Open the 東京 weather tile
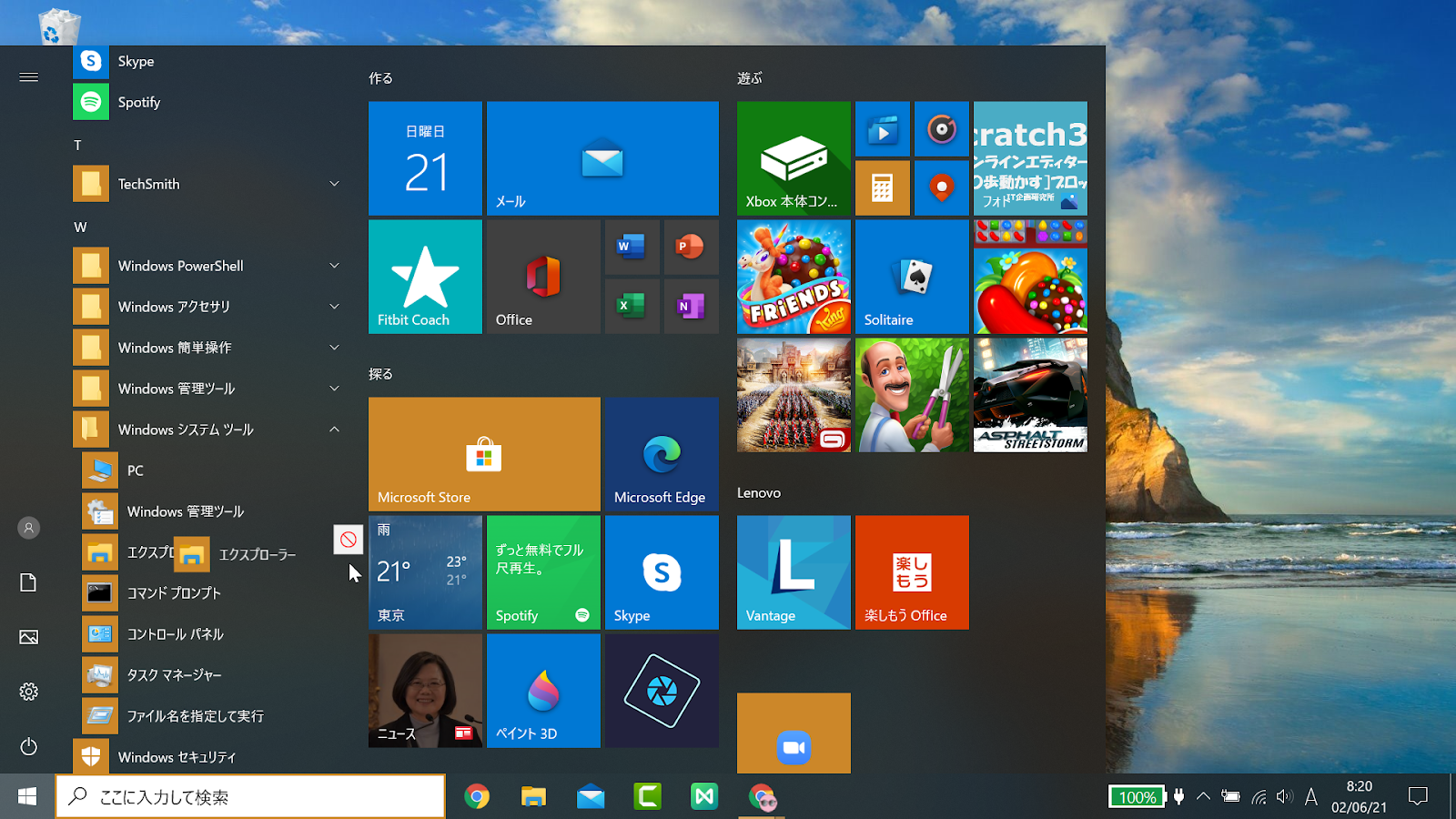Image resolution: width=1456 pixels, height=819 pixels. tap(425, 572)
